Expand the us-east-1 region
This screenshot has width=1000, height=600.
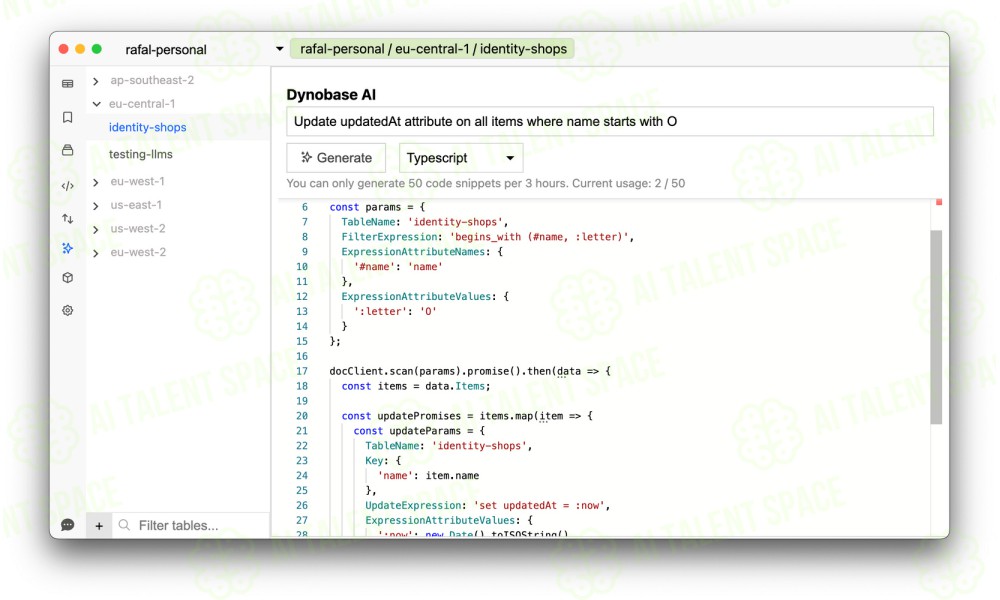[x=96, y=206]
